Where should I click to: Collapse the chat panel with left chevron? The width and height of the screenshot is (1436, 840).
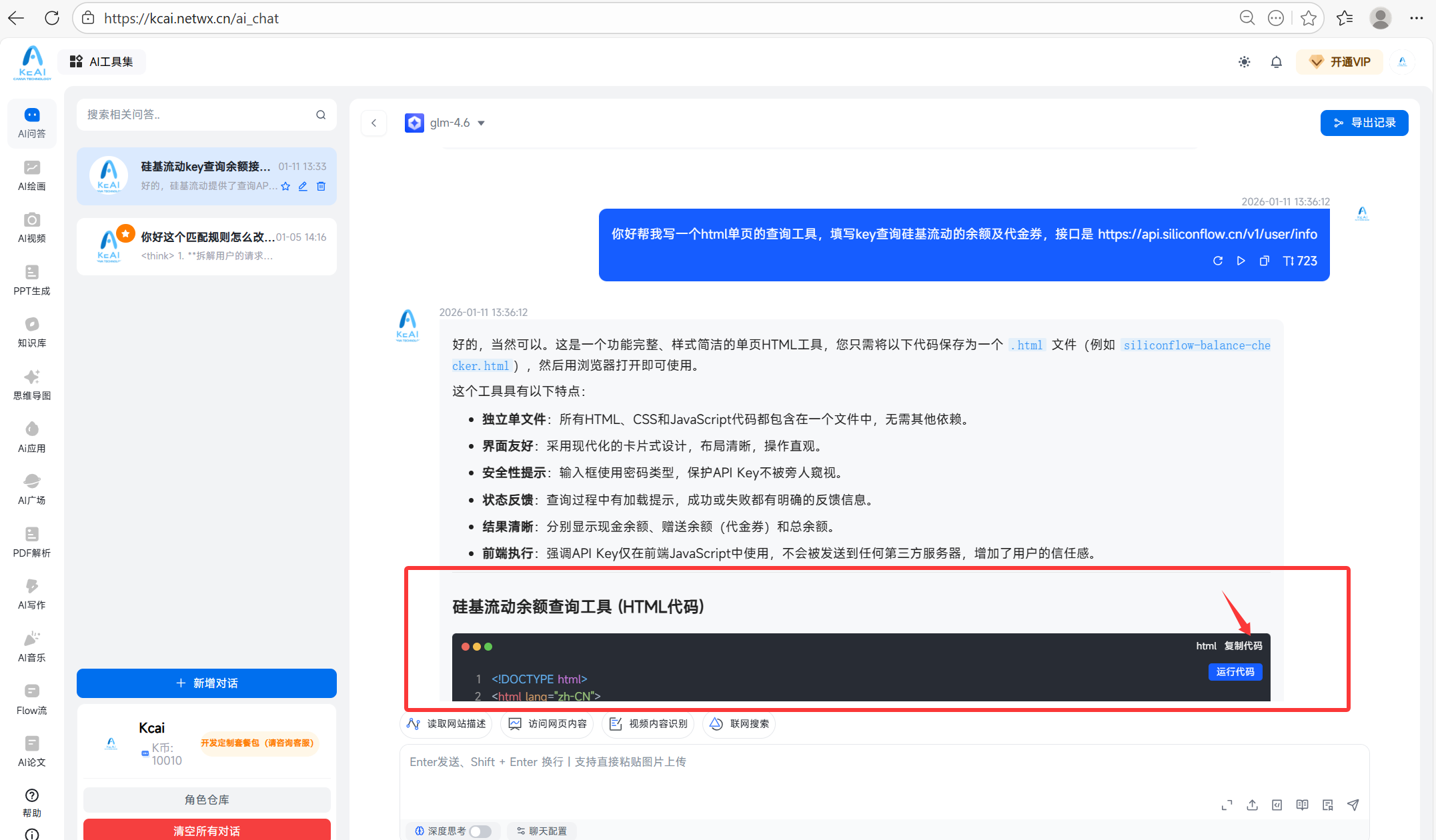374,123
